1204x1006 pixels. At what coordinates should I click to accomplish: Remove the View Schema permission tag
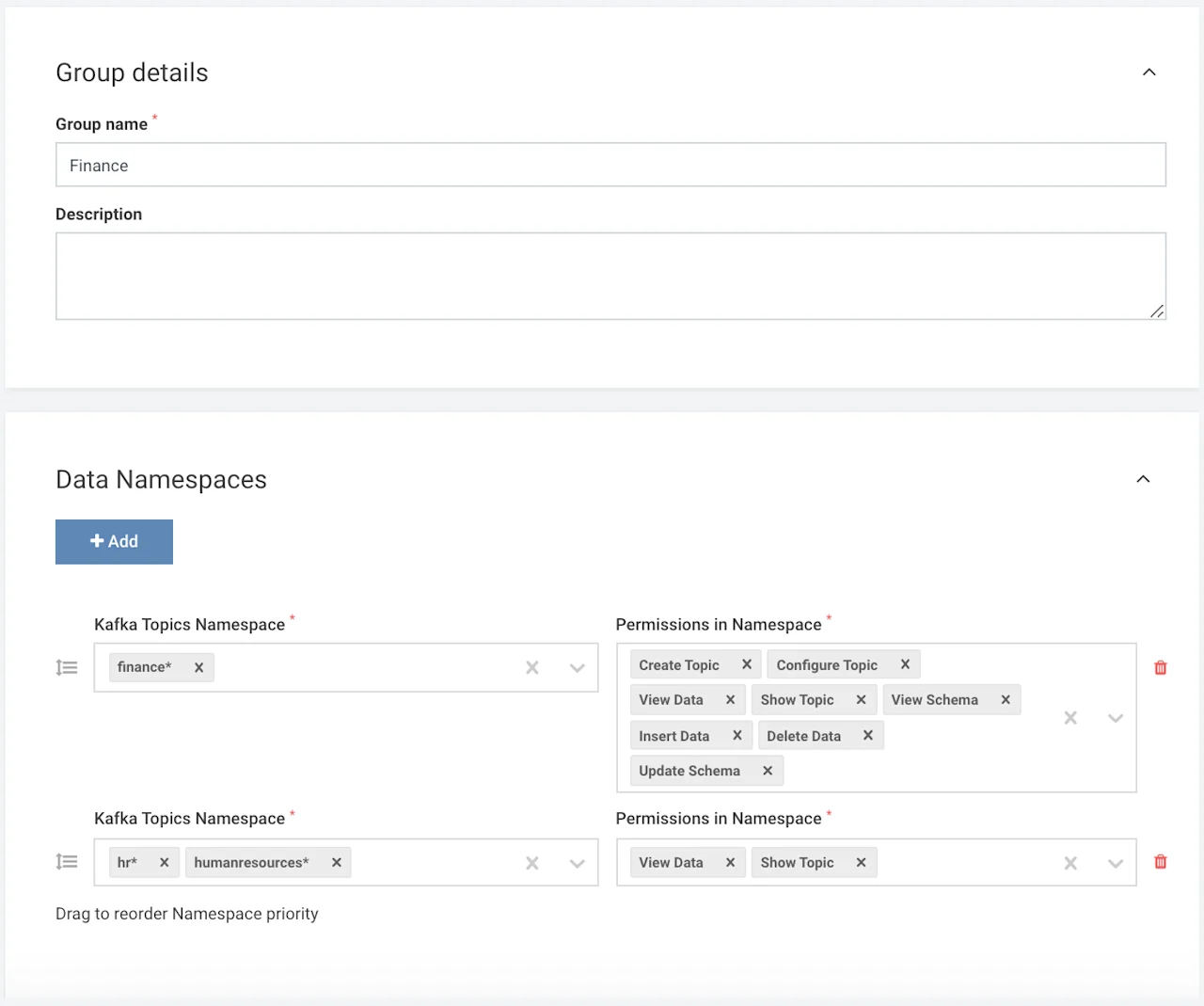(x=1006, y=700)
